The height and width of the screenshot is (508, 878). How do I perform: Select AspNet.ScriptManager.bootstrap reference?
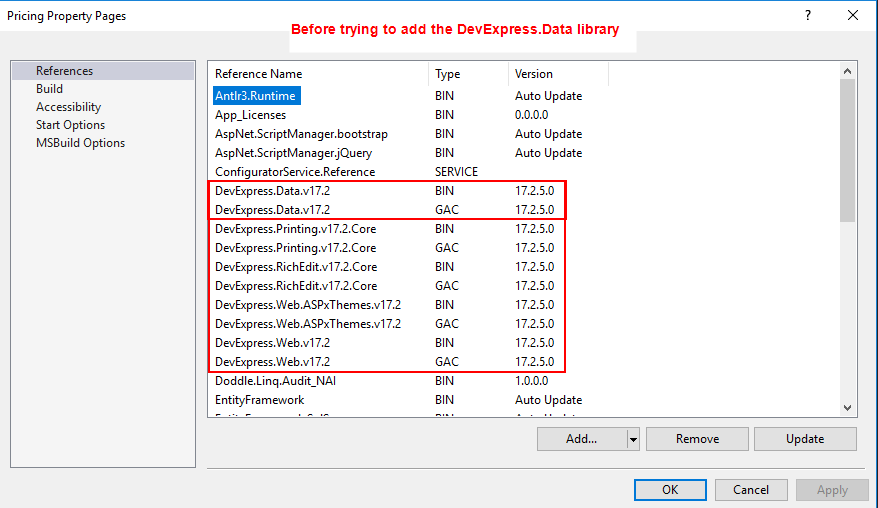(x=301, y=134)
